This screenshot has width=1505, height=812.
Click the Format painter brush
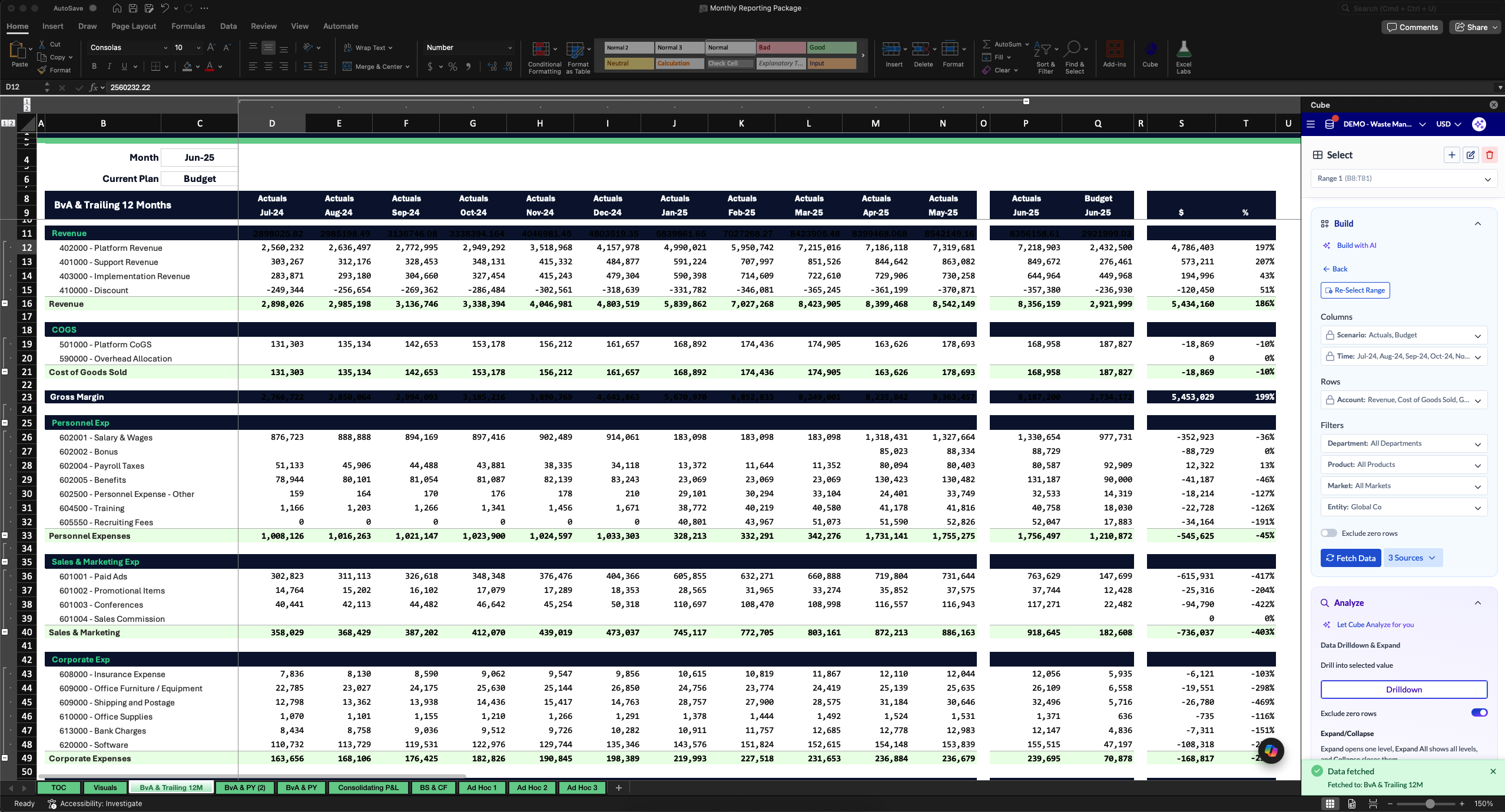[42, 70]
